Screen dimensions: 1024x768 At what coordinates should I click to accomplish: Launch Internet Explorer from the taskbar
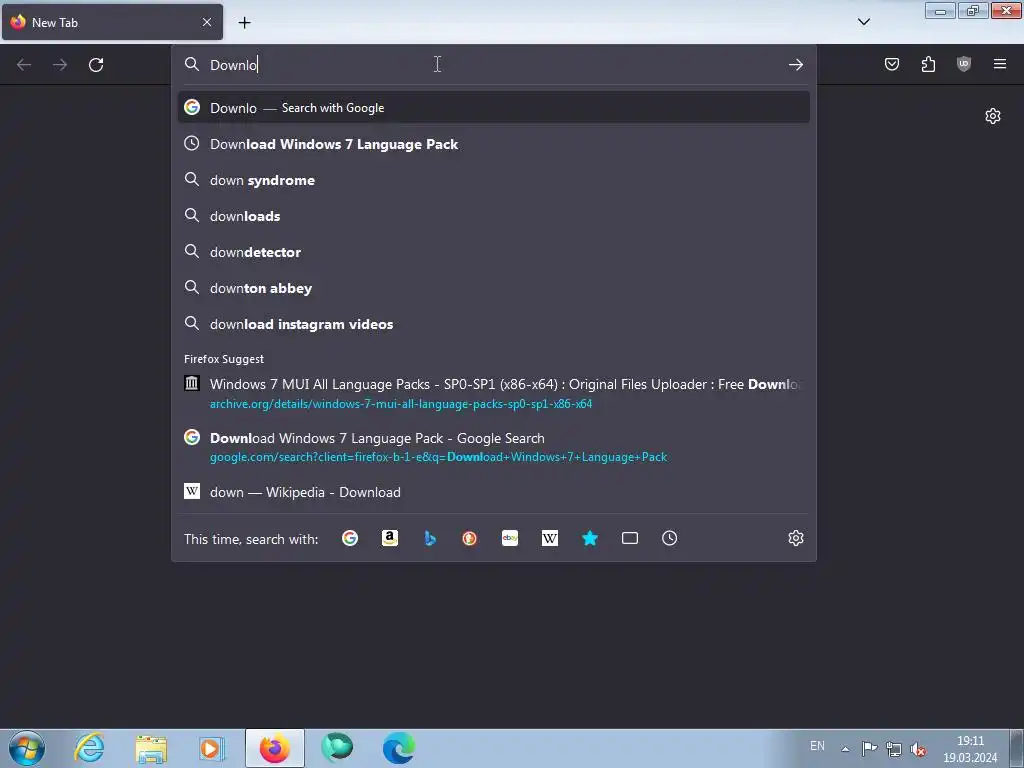pyautogui.click(x=89, y=748)
